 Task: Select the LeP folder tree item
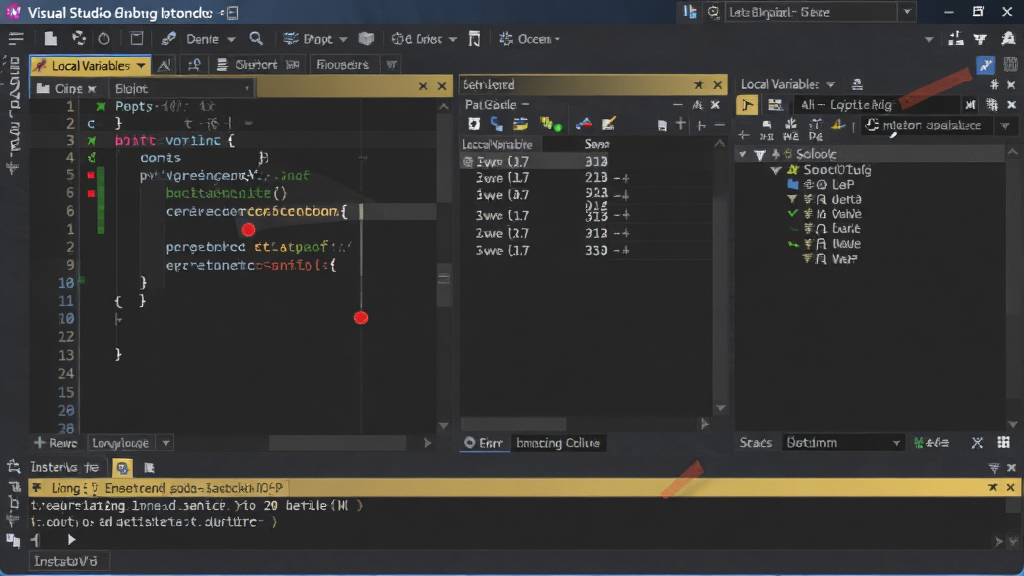pyautogui.click(x=822, y=184)
